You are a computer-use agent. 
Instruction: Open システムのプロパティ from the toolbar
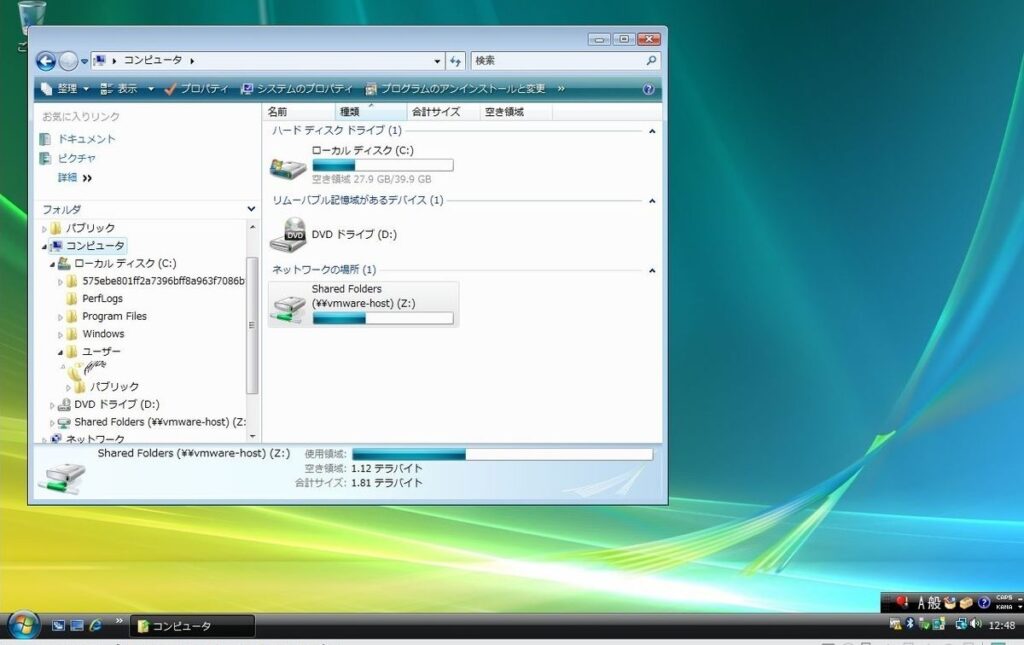click(297, 89)
